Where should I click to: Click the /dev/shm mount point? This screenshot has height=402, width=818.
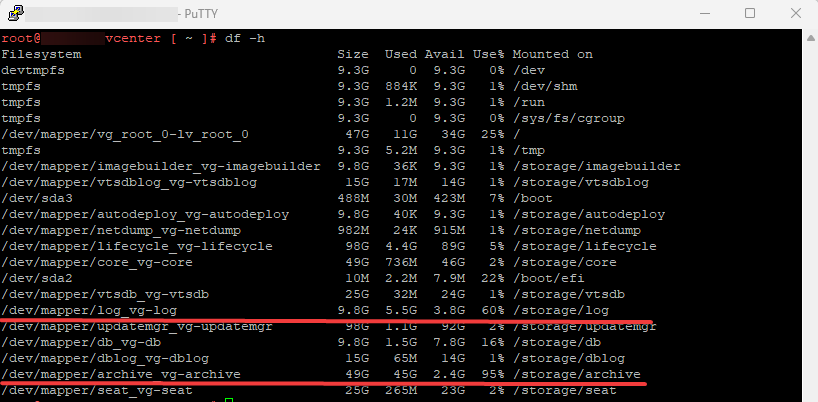545,87
